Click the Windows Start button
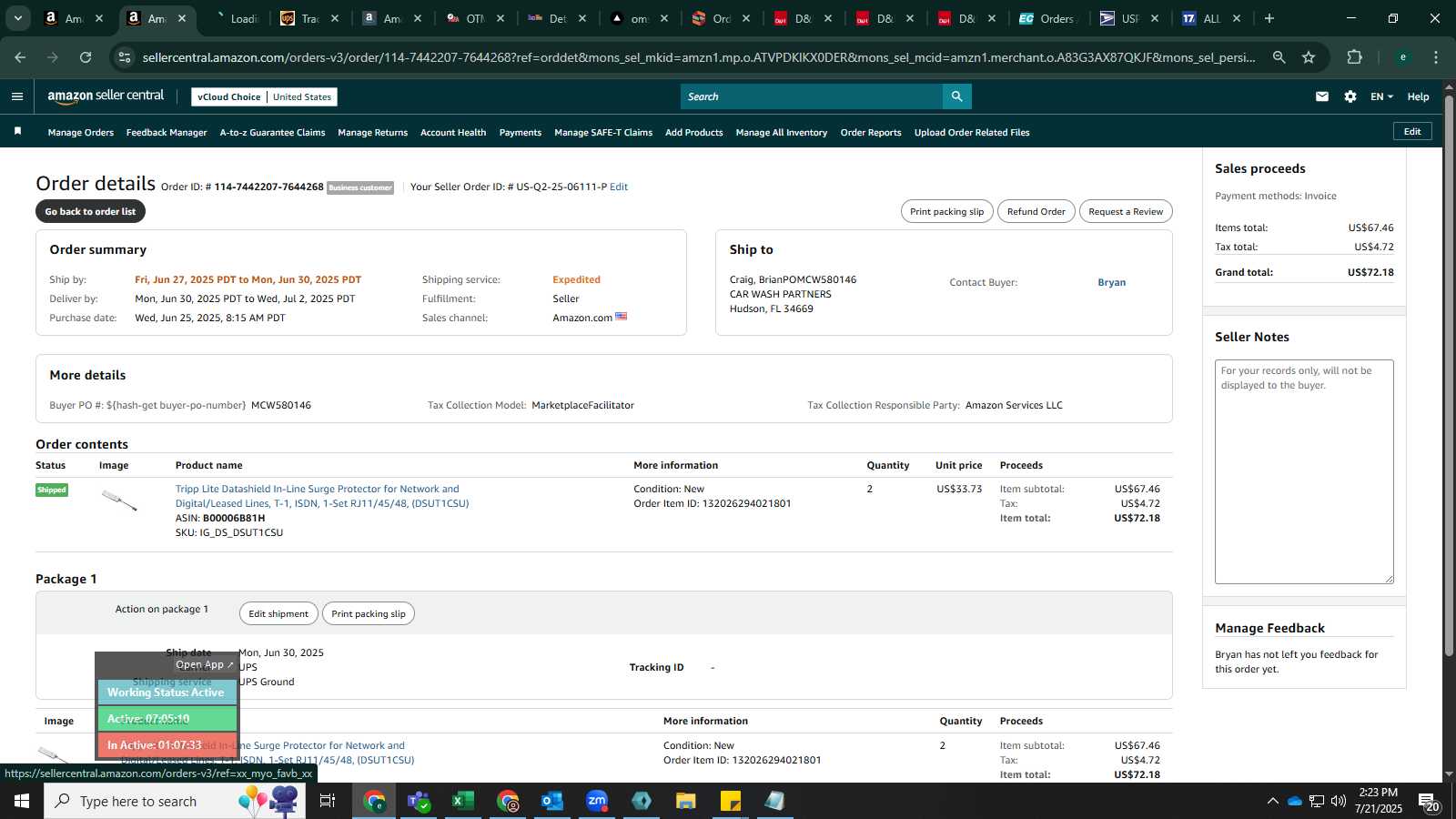The height and width of the screenshot is (819, 1456). click(x=22, y=801)
